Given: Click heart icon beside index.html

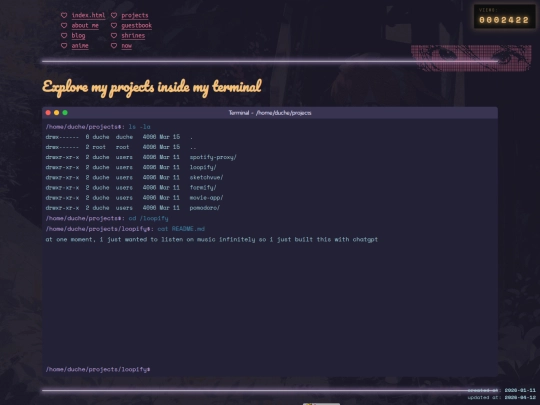Looking at the screenshot, I should (x=64, y=15).
